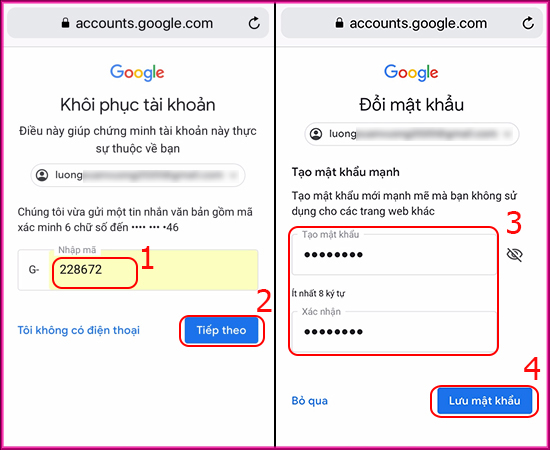Screen dimensions: 550x450
Task: Click the Lưu mật khẩu button
Action: [484, 401]
